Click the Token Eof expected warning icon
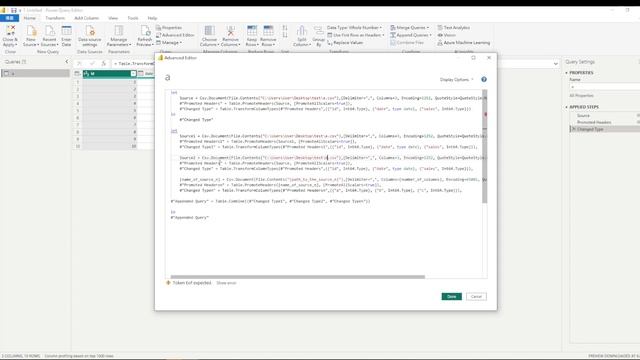The width and height of the screenshot is (640, 360). tap(168, 282)
